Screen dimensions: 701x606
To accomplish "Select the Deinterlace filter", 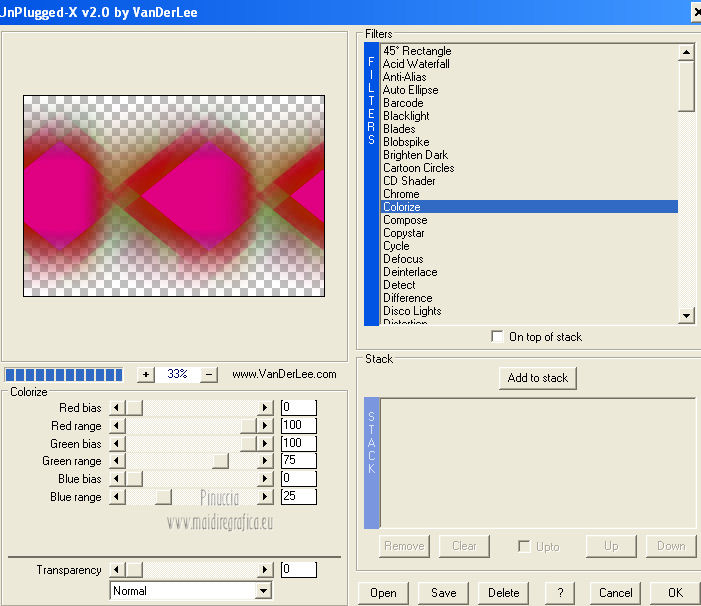I will point(529,271).
